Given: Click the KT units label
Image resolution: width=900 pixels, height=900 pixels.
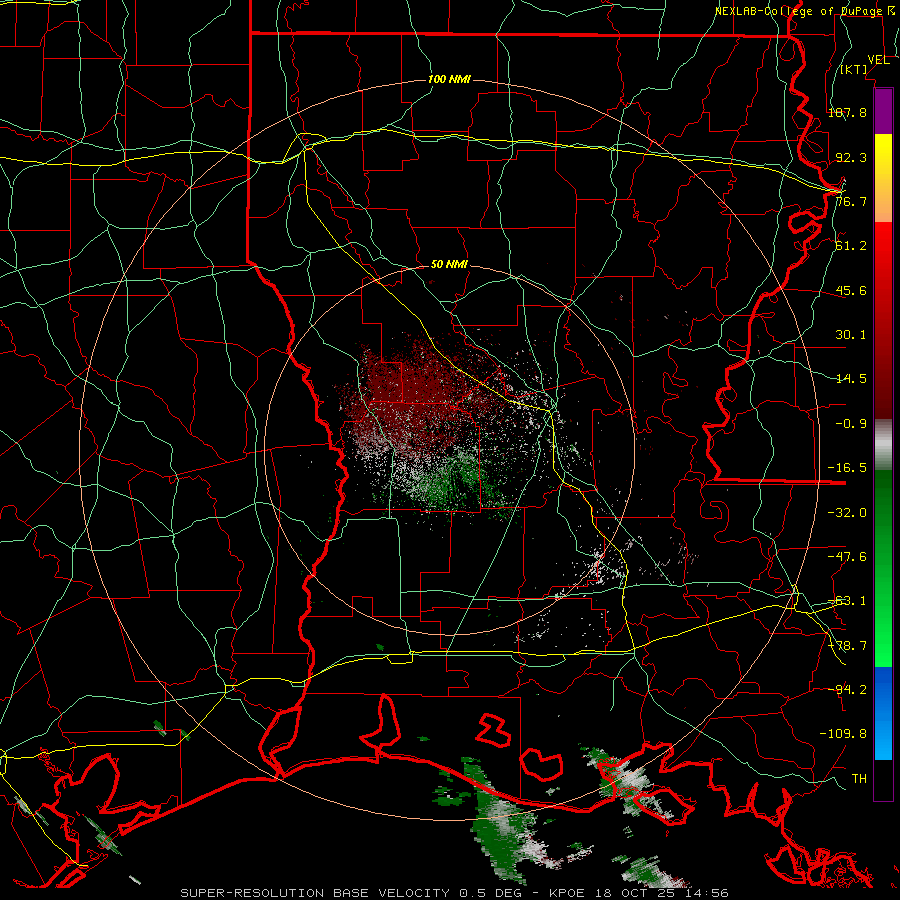Looking at the screenshot, I should tap(854, 69).
